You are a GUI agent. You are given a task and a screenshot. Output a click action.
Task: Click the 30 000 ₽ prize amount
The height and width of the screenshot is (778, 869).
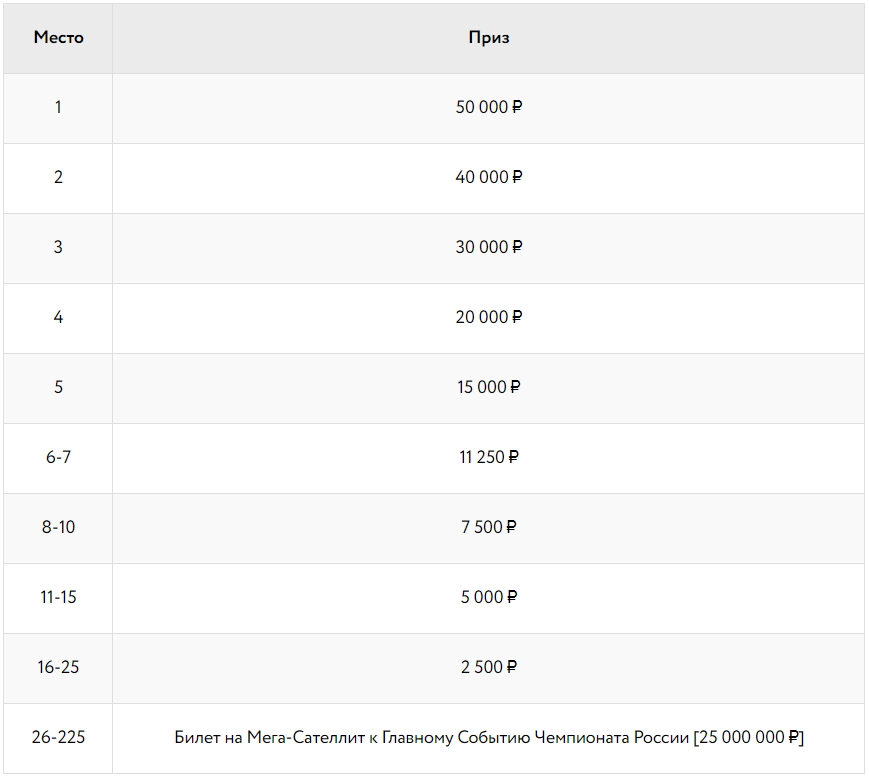coord(488,247)
